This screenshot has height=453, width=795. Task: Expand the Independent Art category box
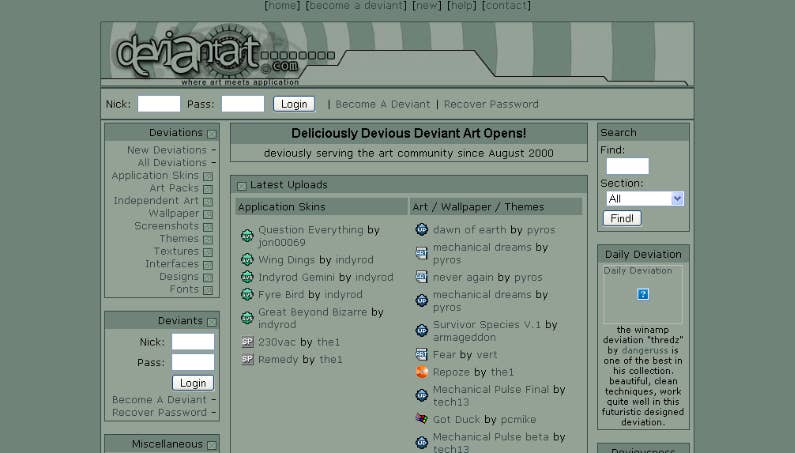[208, 202]
